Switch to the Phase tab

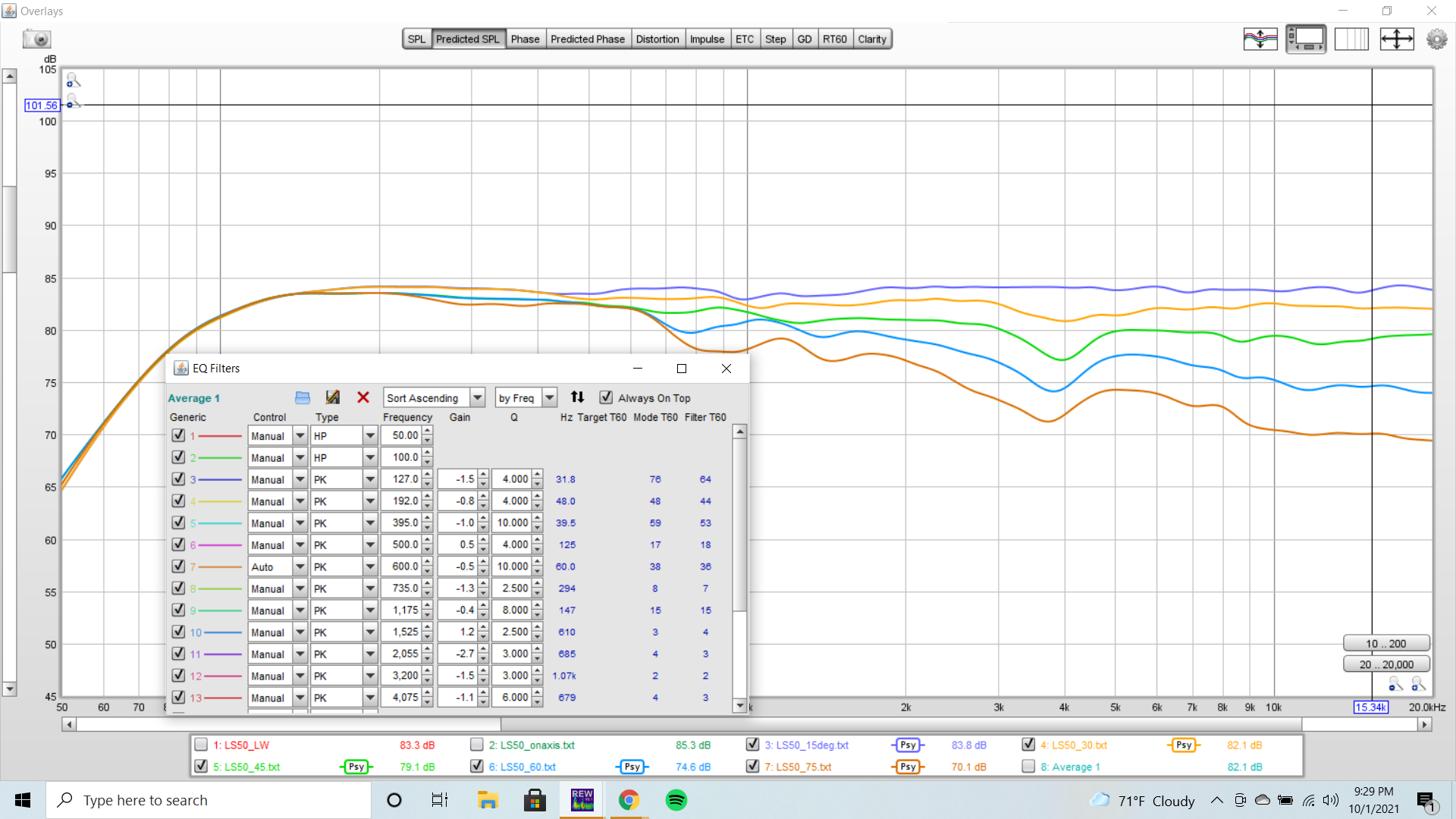click(525, 39)
